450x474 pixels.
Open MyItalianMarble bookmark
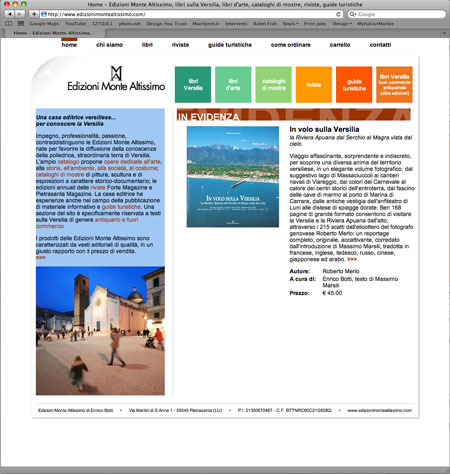click(375, 24)
